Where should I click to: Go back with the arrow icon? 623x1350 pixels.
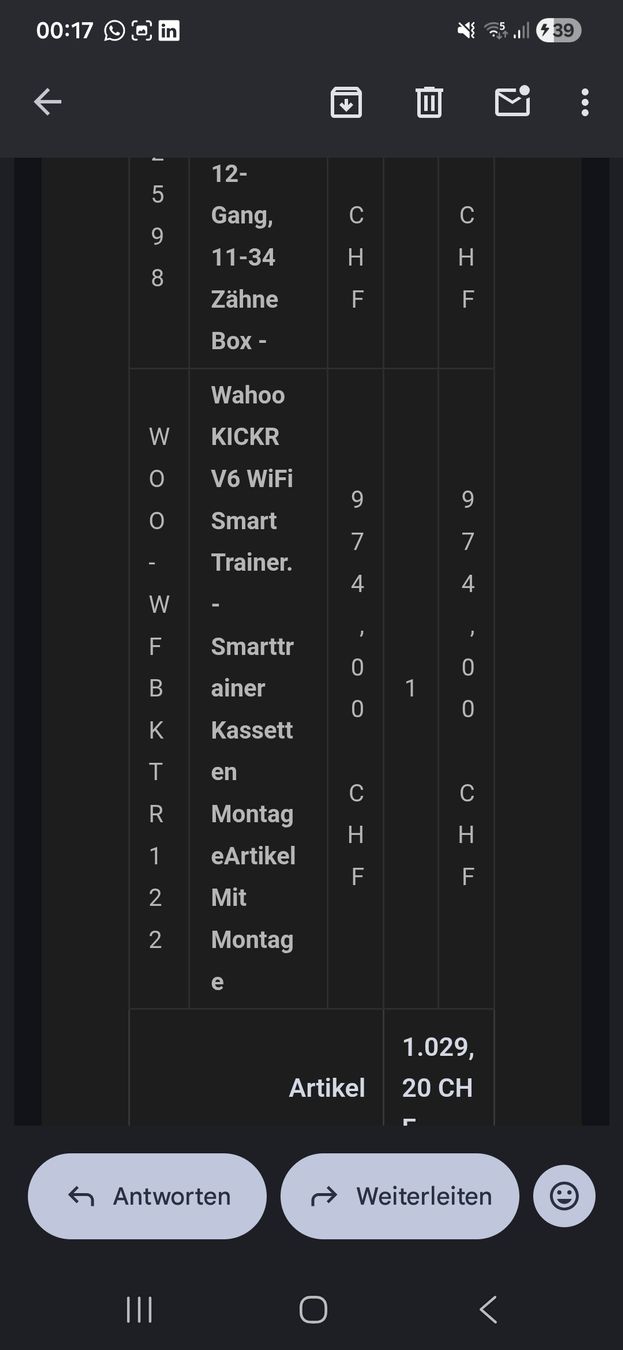(48, 101)
